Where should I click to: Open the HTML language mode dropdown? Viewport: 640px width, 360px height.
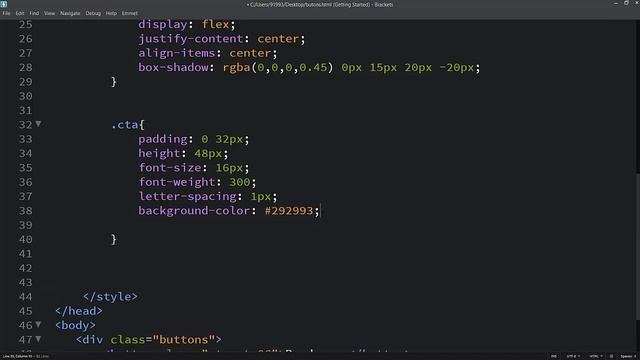[x=596, y=356]
